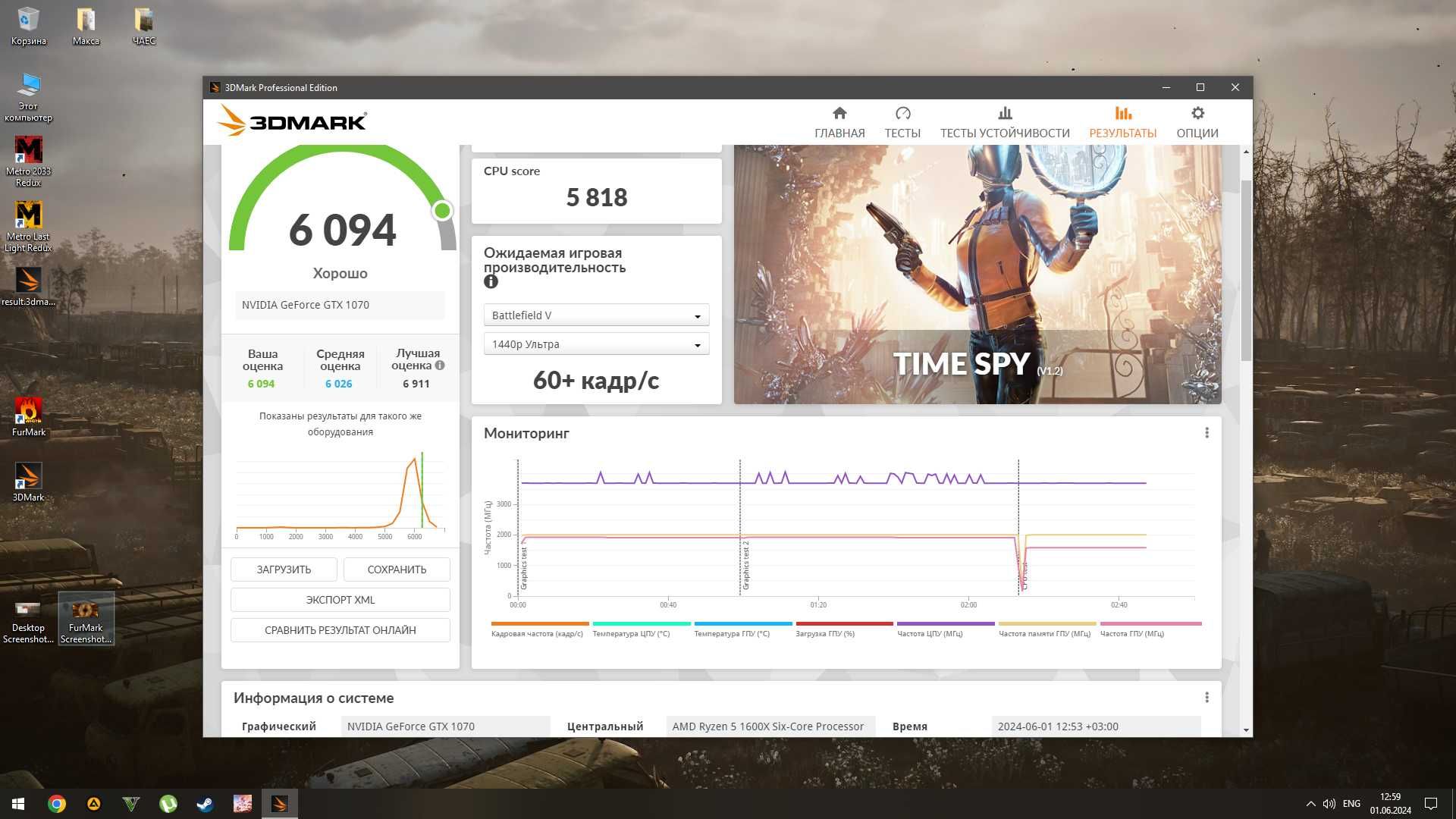Screen dimensions: 1456x819
Task: Click the scroll down arrow of 3DMark window
Action: (x=1246, y=730)
